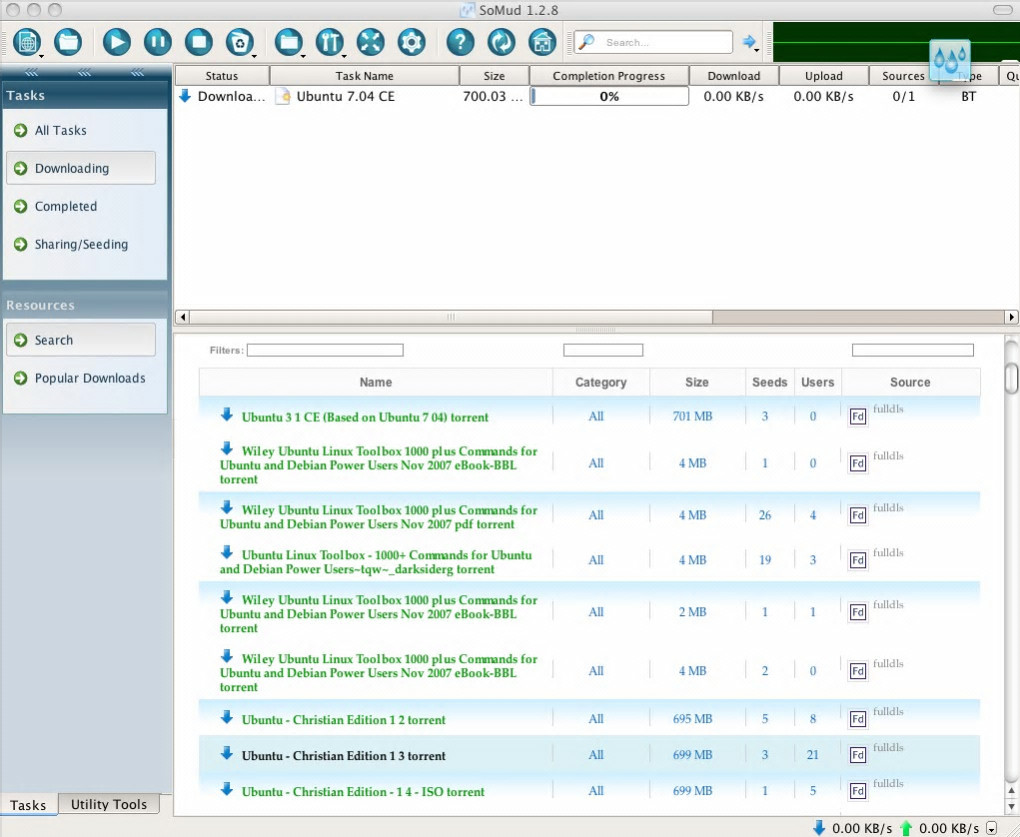Click the Name filter input field

pyautogui.click(x=325, y=350)
